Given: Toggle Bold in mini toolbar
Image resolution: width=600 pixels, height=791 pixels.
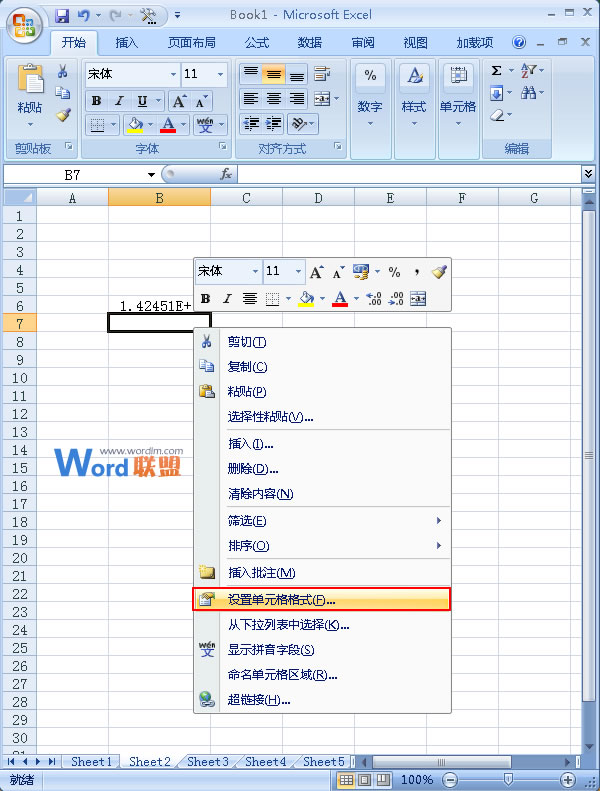Looking at the screenshot, I should coord(205,299).
